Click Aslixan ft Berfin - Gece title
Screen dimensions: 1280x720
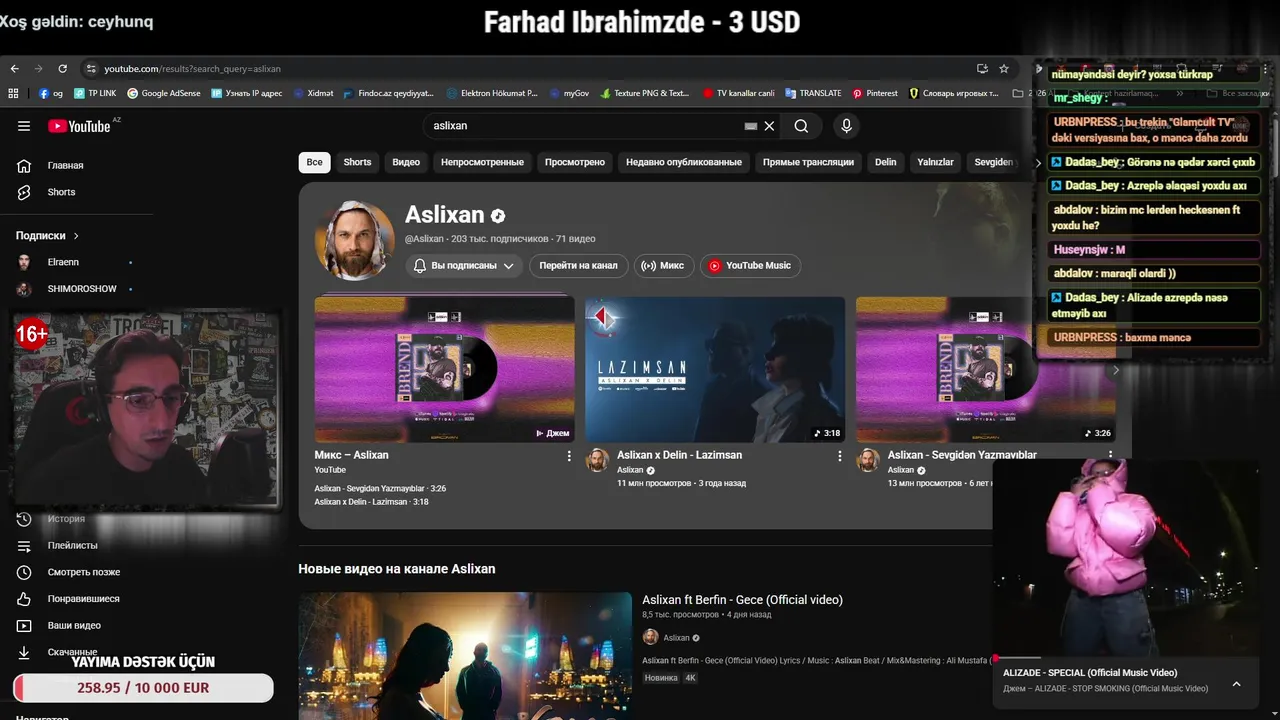pyautogui.click(x=742, y=600)
